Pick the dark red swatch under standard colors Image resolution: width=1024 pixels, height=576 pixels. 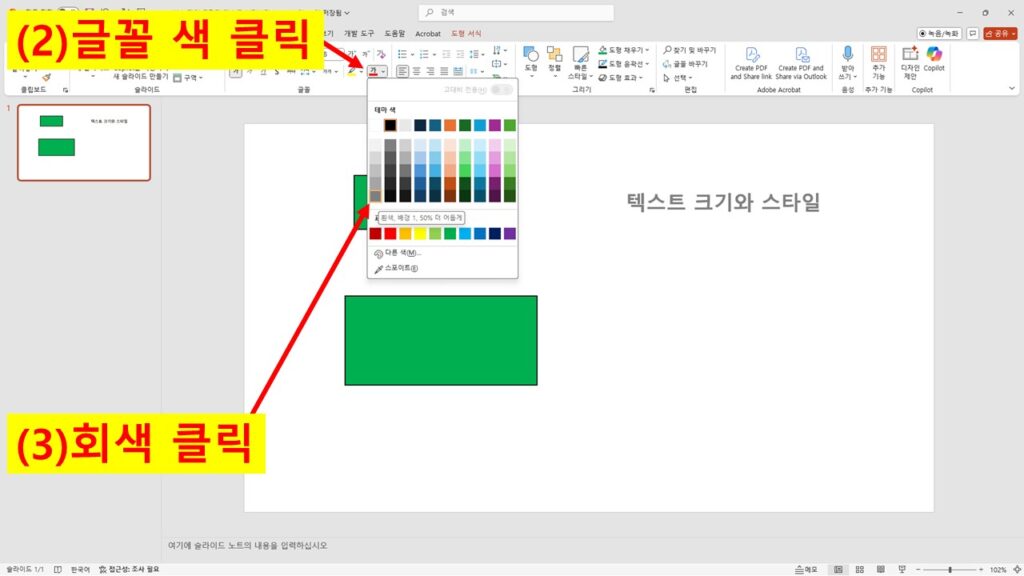point(373,232)
